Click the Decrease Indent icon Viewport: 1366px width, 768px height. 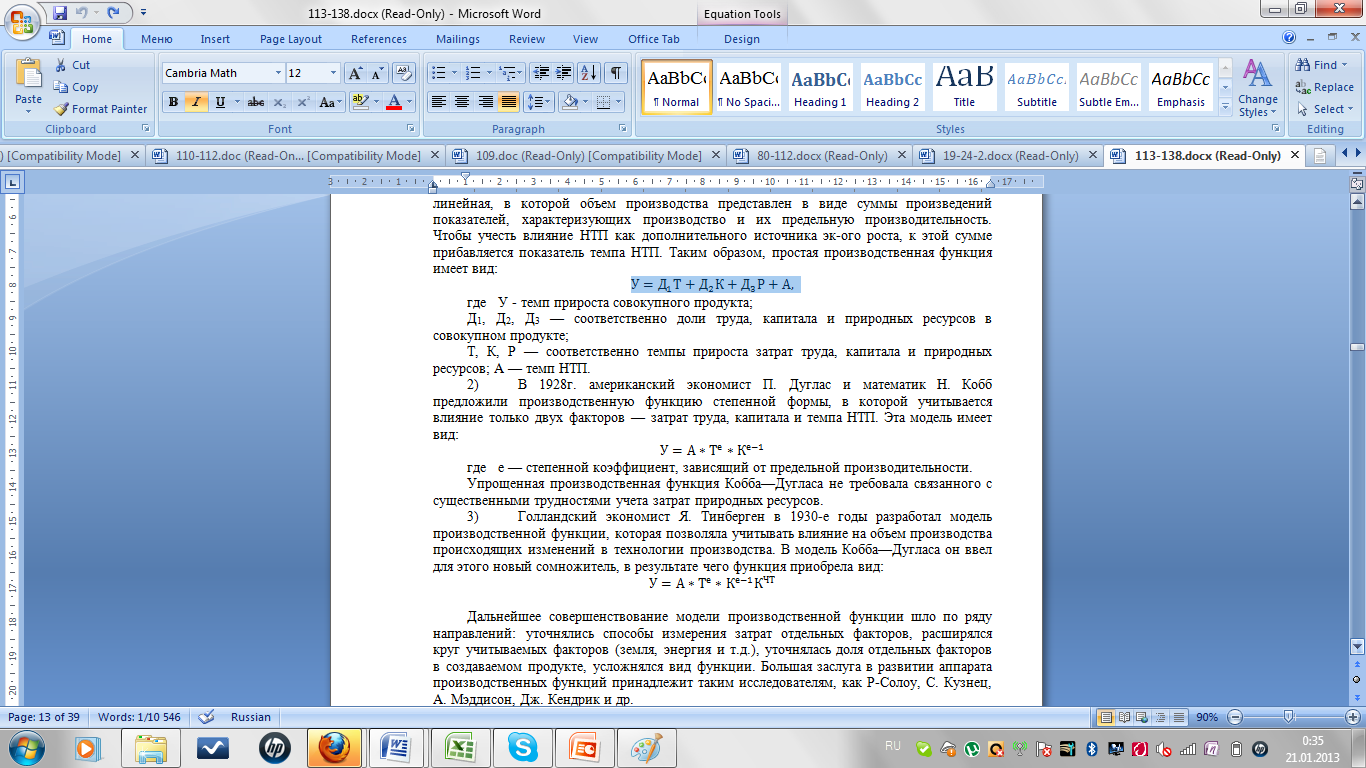point(541,73)
